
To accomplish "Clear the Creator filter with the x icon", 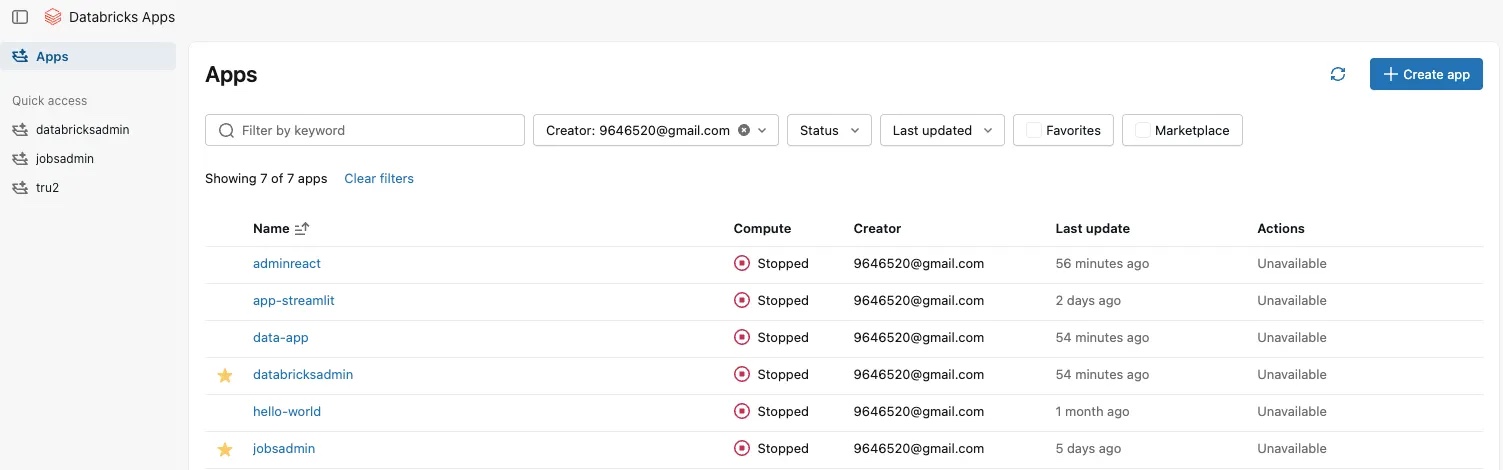I will point(743,130).
